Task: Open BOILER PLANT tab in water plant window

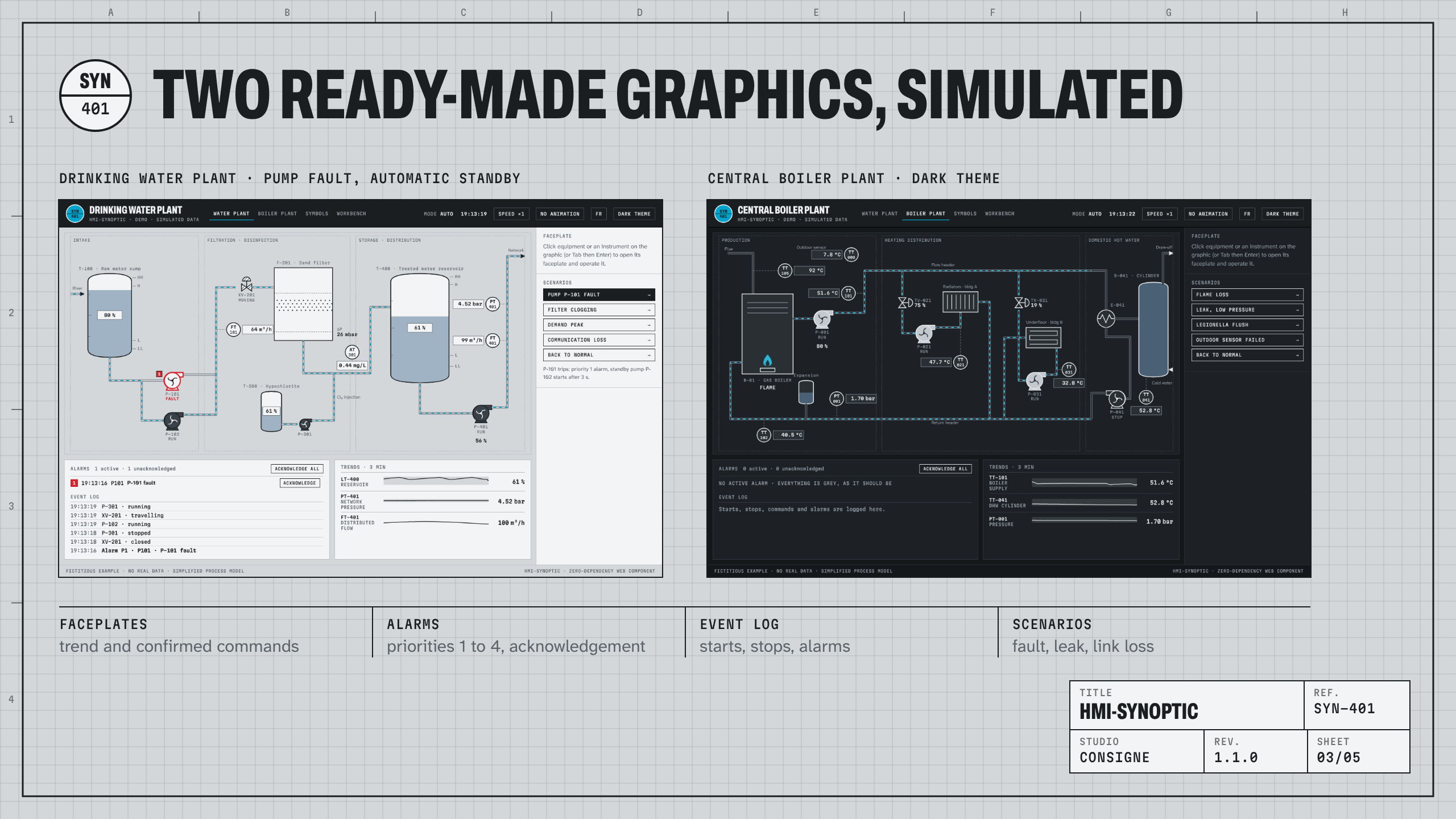Action: tap(278, 214)
